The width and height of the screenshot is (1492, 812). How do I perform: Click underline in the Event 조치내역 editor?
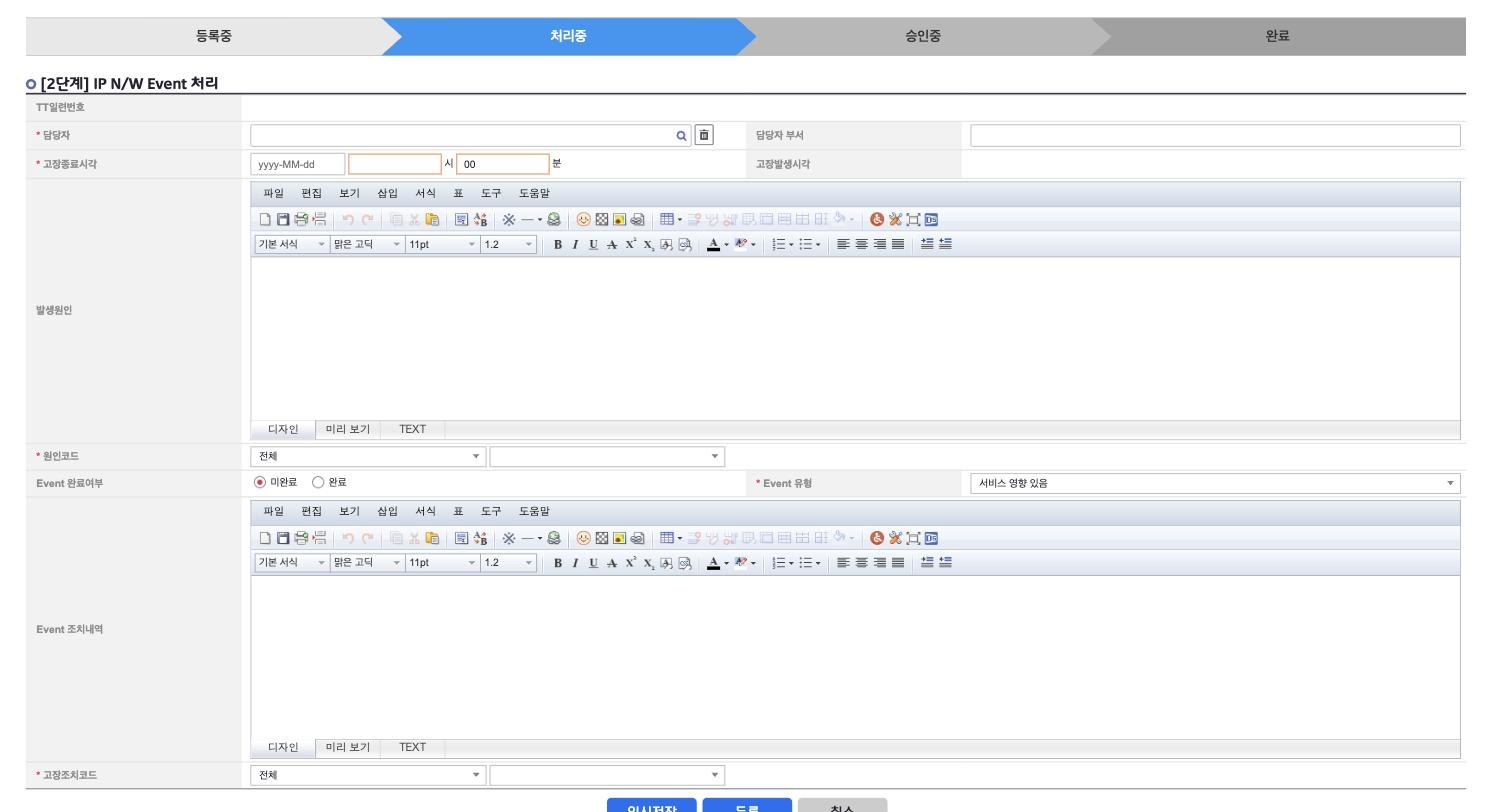click(x=593, y=563)
